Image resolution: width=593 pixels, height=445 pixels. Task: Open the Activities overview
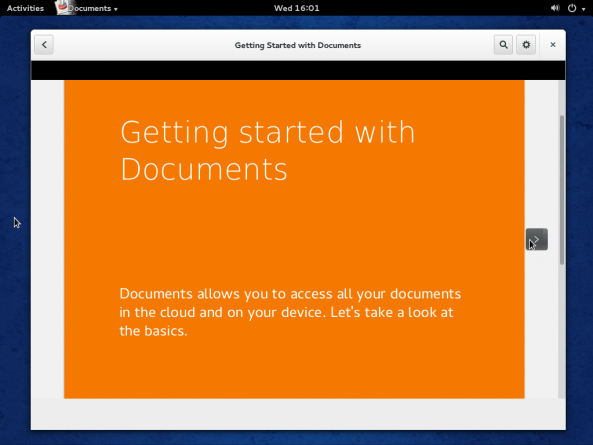25,8
